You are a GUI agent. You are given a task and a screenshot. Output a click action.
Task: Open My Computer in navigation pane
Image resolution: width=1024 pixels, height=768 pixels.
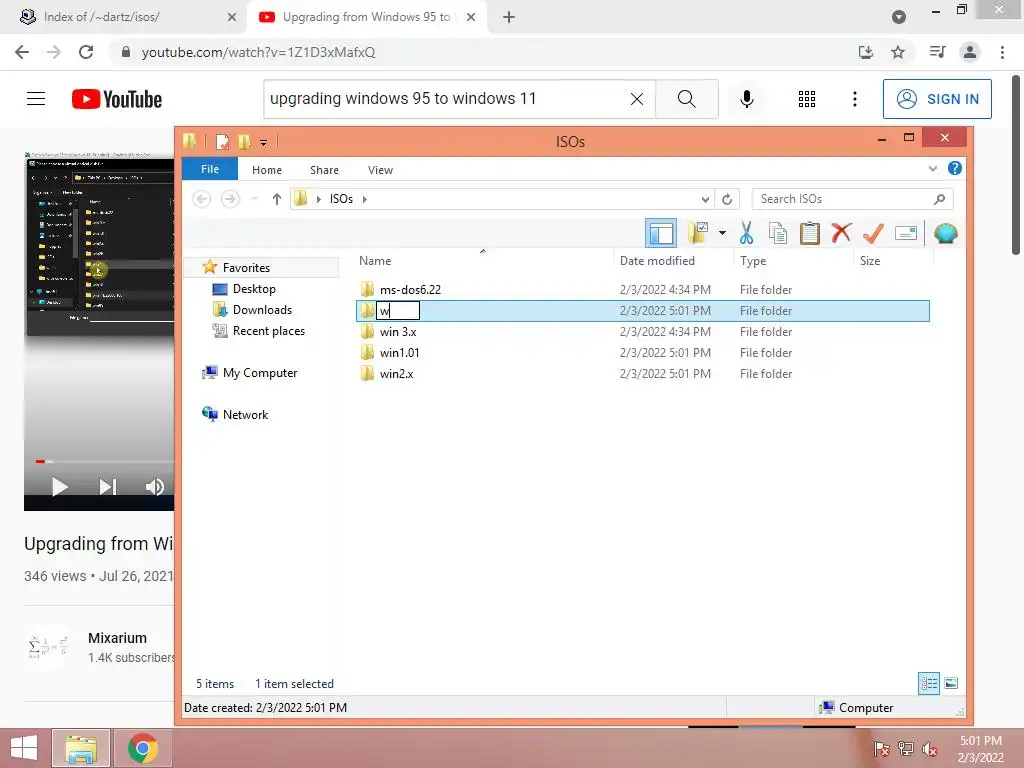pyautogui.click(x=259, y=372)
